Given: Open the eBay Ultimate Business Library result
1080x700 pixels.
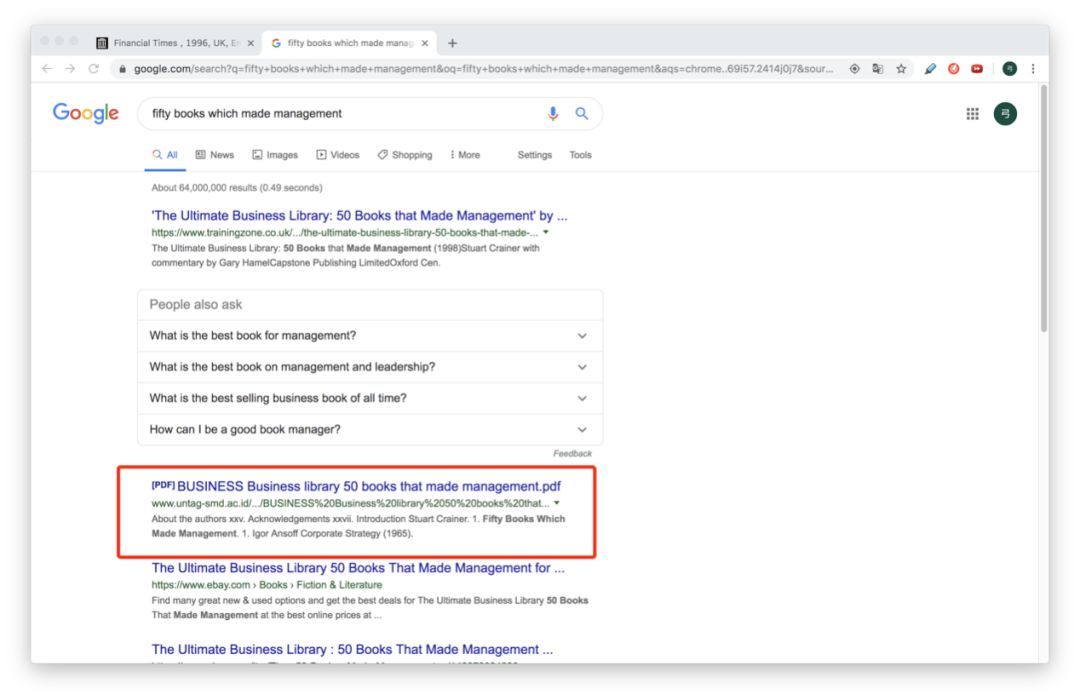Looking at the screenshot, I should coord(358,568).
